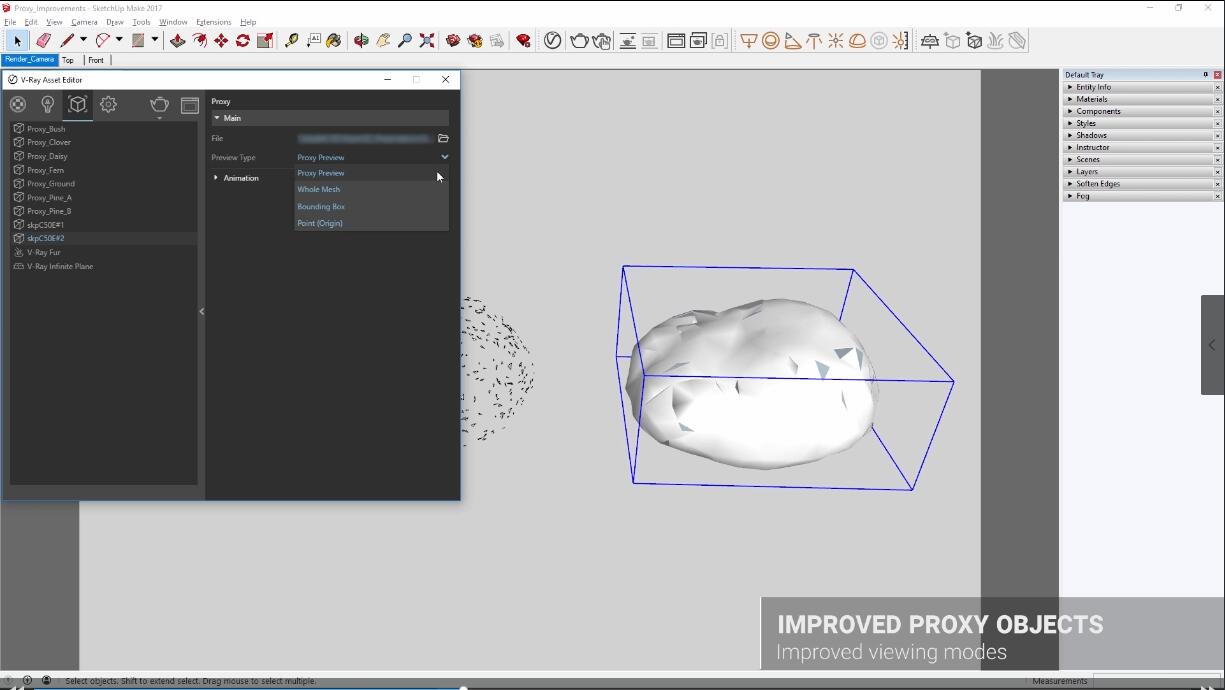
Task: Open Lights tab in V-Ray Asset Editor
Action: pos(47,105)
